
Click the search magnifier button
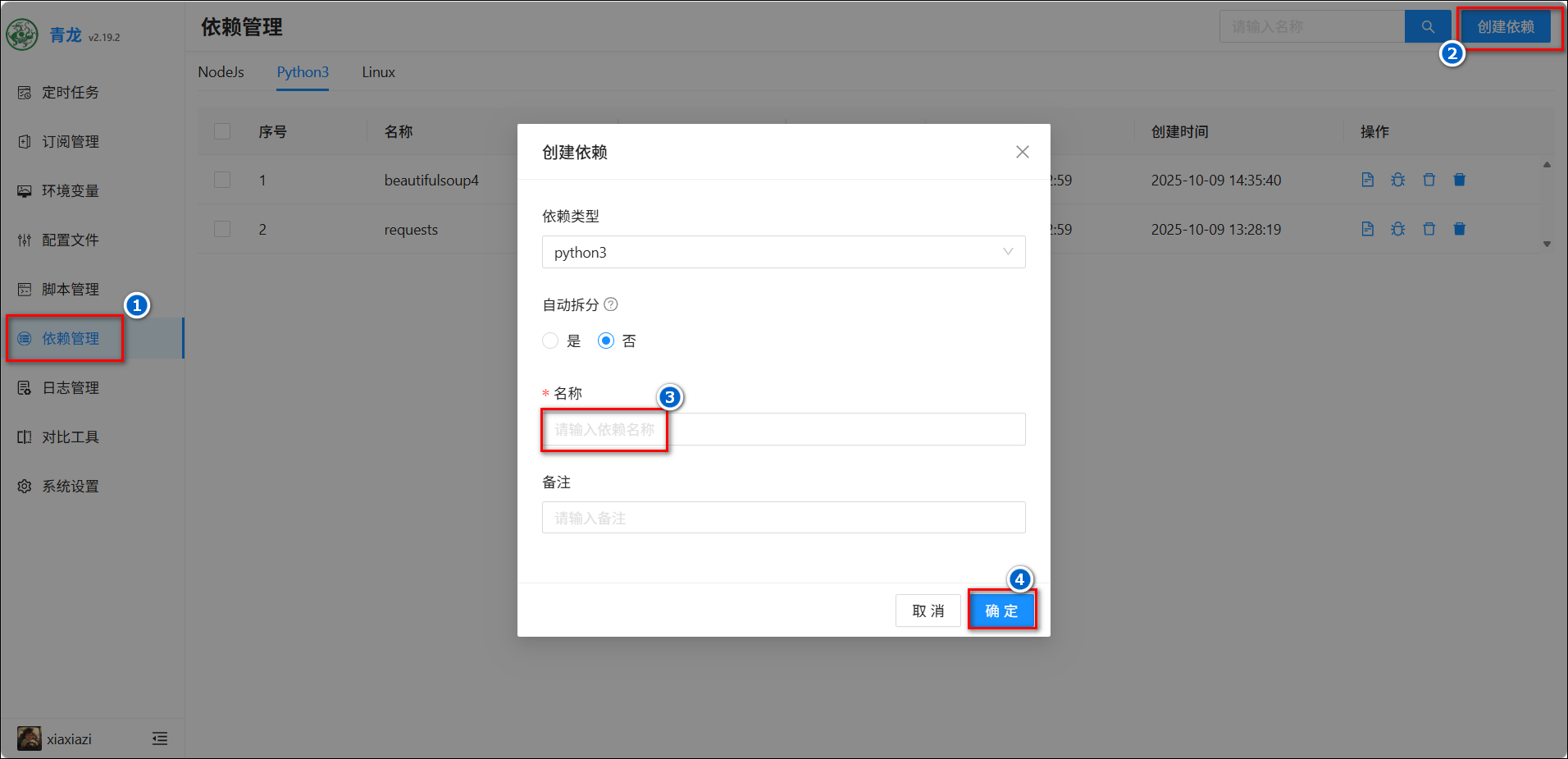[x=1428, y=27]
